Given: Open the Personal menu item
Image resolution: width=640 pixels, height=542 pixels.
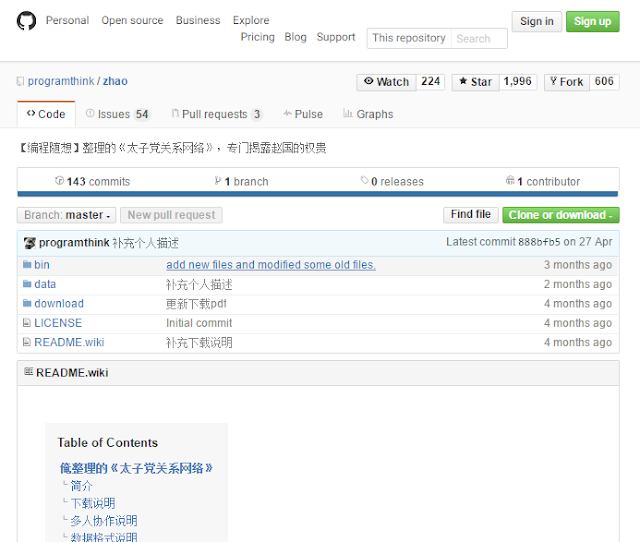Looking at the screenshot, I should 67,20.
